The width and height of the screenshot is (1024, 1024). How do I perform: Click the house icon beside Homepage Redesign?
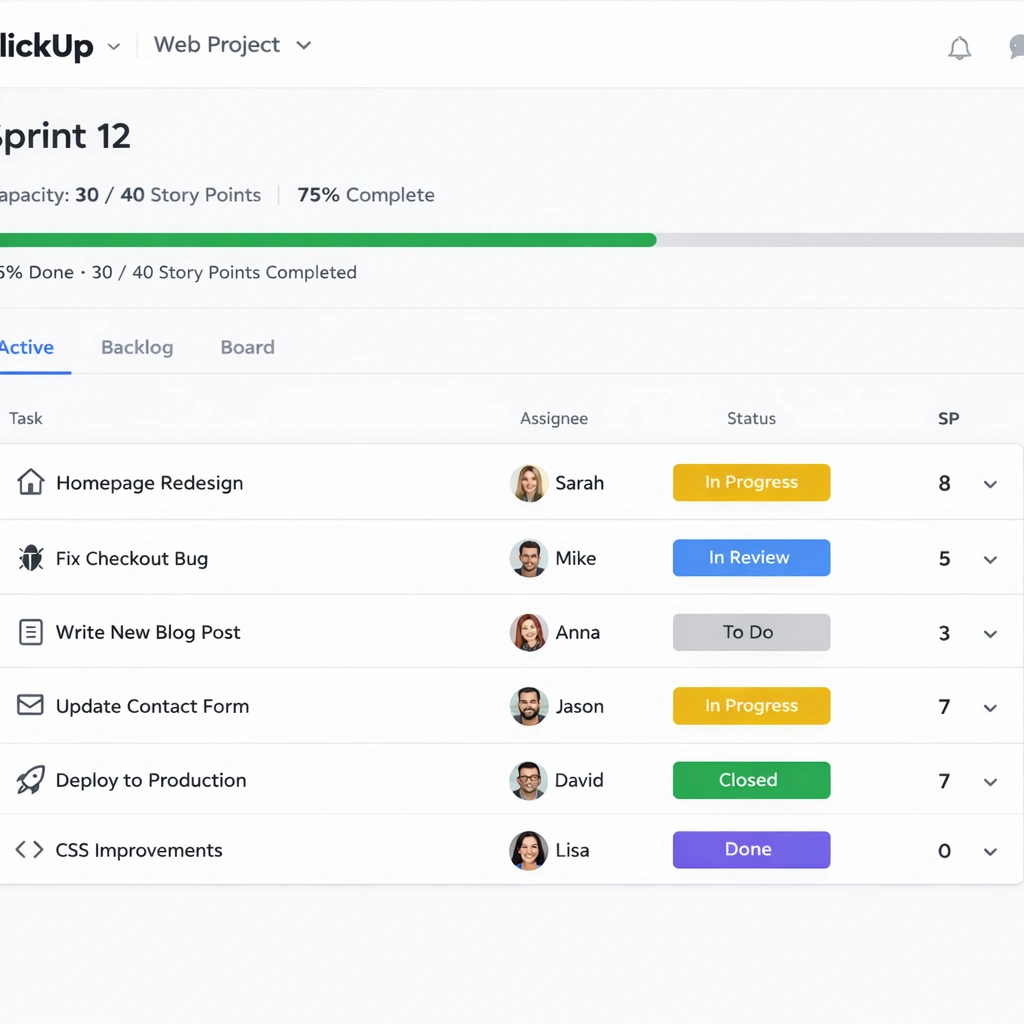[31, 482]
